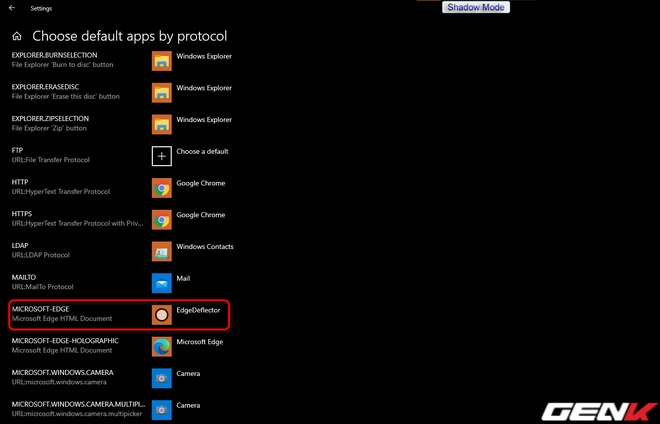Click the Settings window title

41,8
